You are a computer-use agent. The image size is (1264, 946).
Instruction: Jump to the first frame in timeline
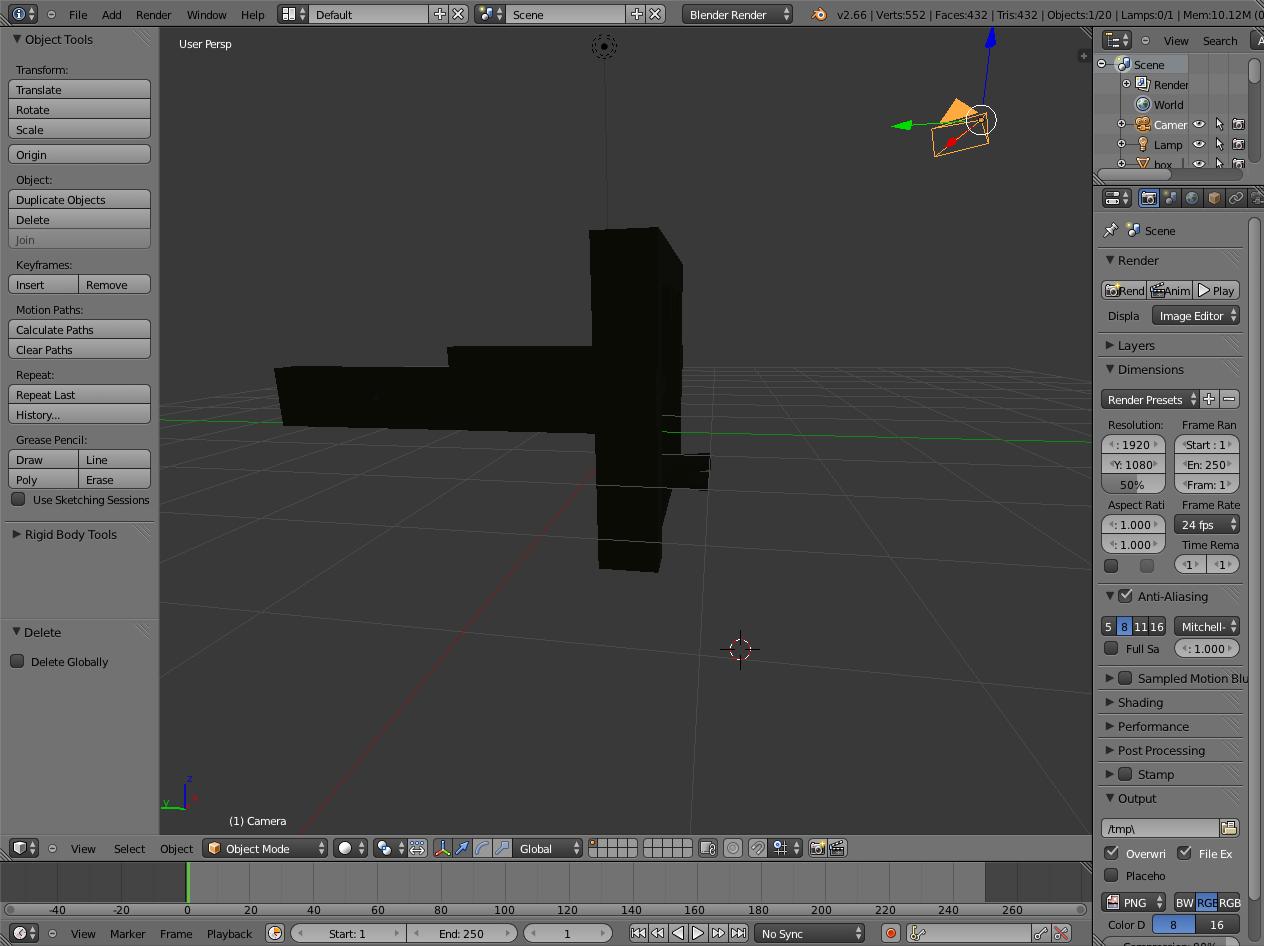(x=638, y=933)
